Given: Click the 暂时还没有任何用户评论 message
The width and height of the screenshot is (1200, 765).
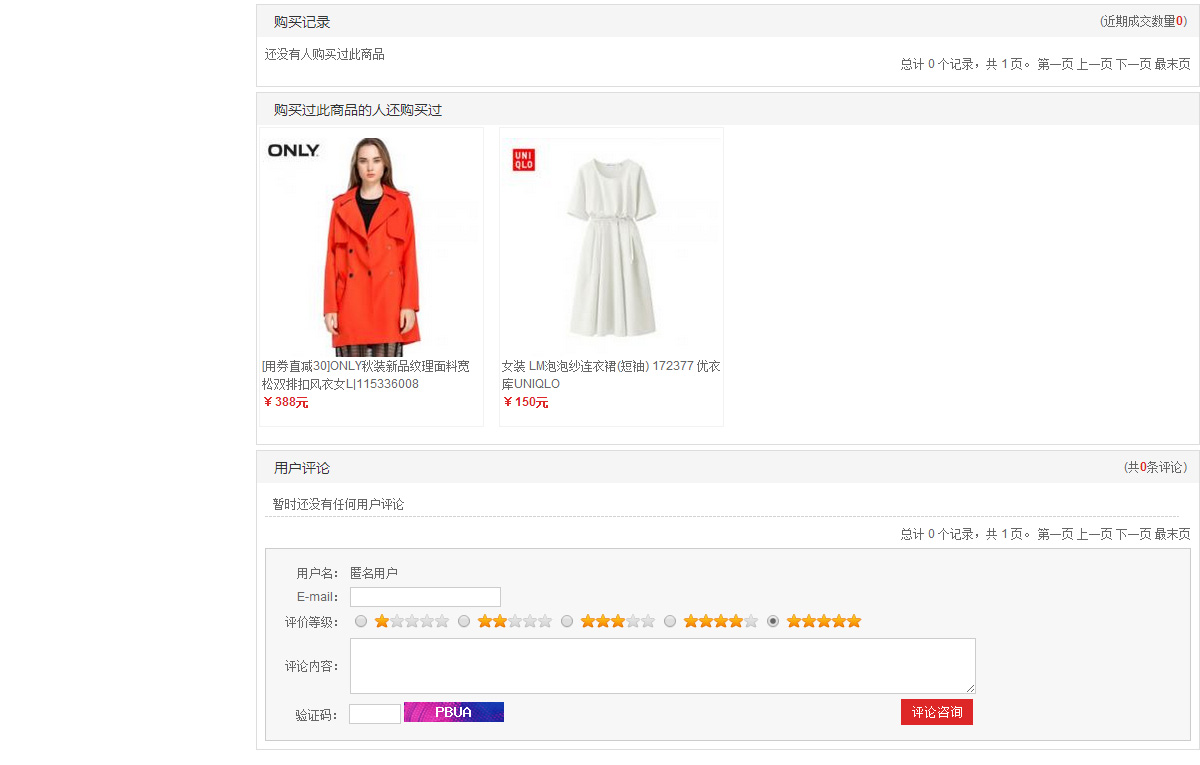Looking at the screenshot, I should pos(339,504).
